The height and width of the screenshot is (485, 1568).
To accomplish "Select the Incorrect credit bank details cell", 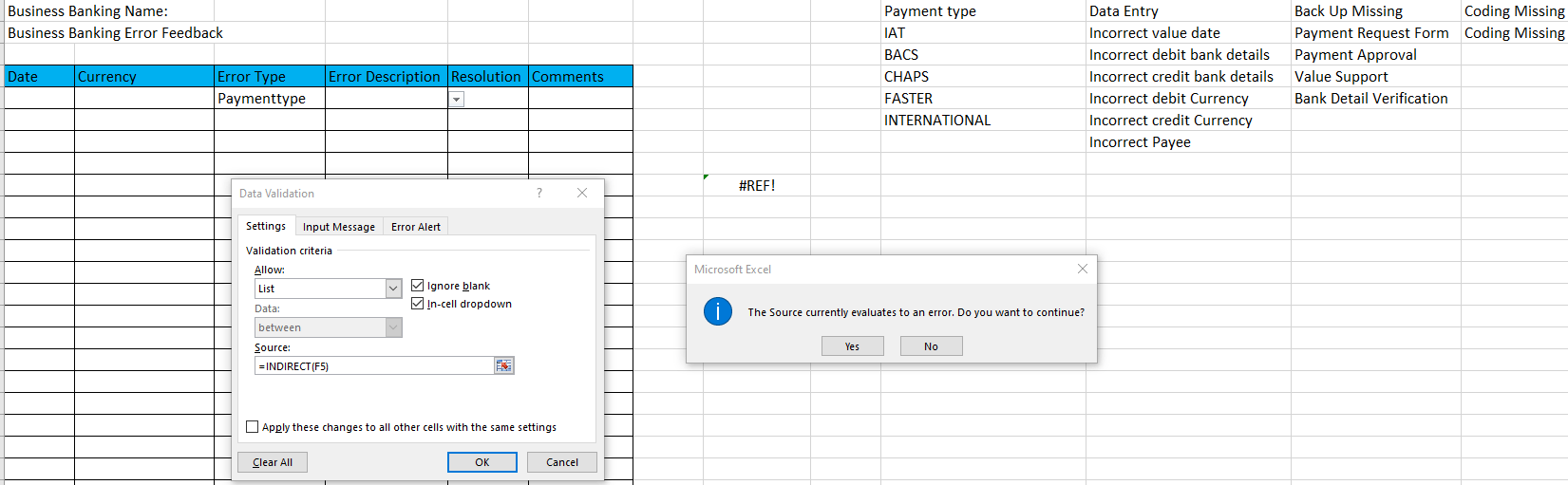I will 1188,76.
